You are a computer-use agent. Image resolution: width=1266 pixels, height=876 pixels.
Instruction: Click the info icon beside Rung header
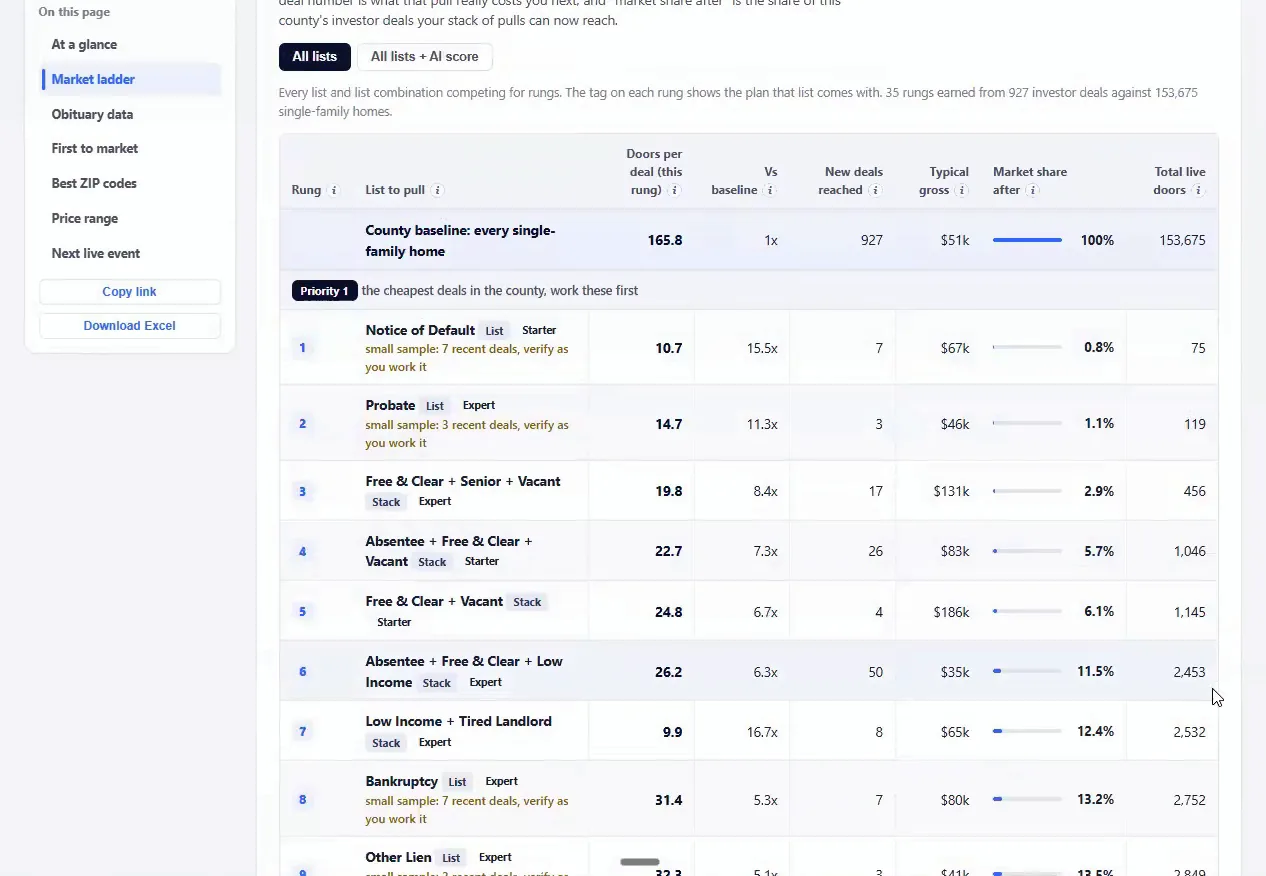(334, 190)
